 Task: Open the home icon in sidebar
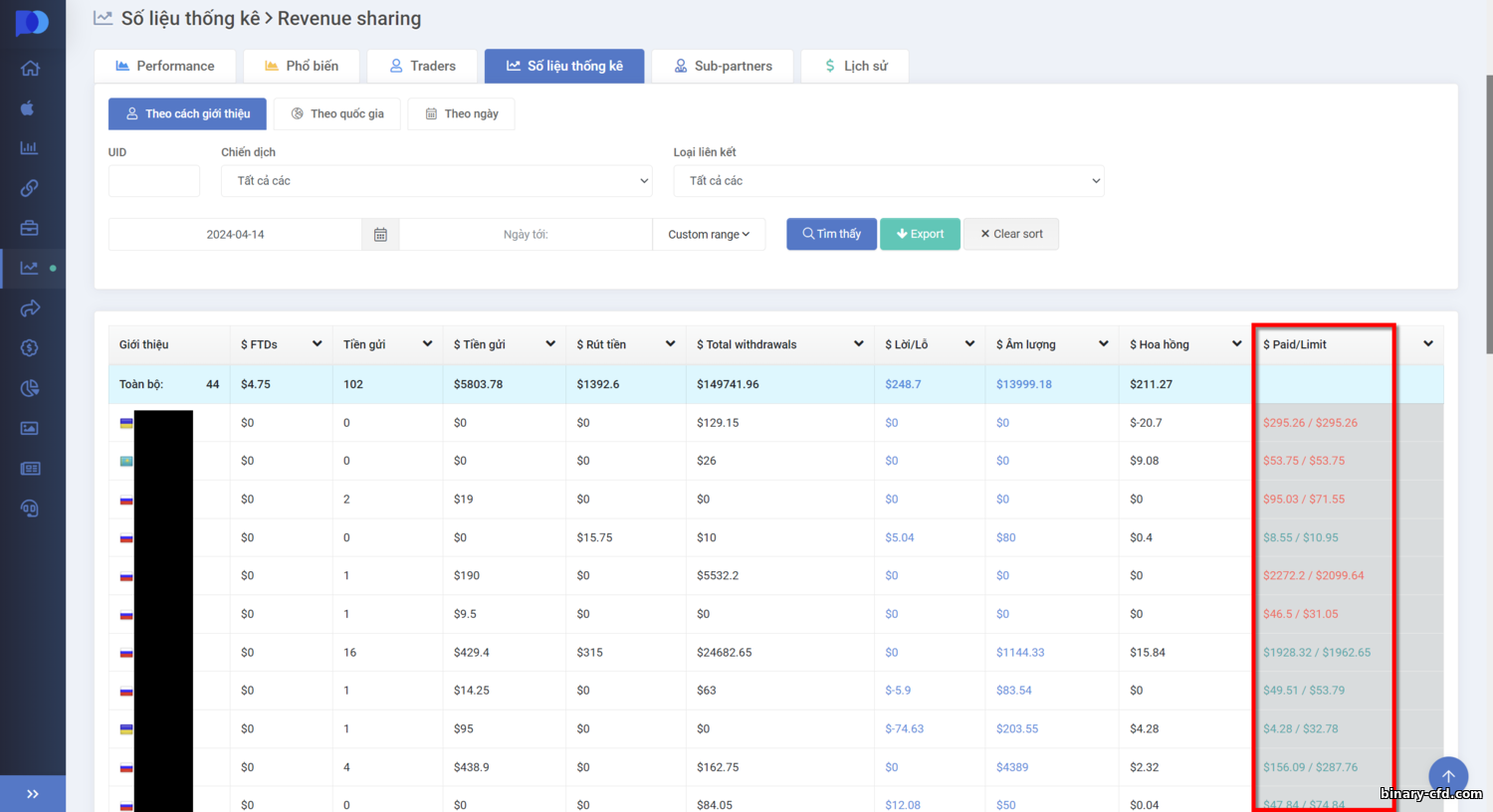tap(30, 68)
